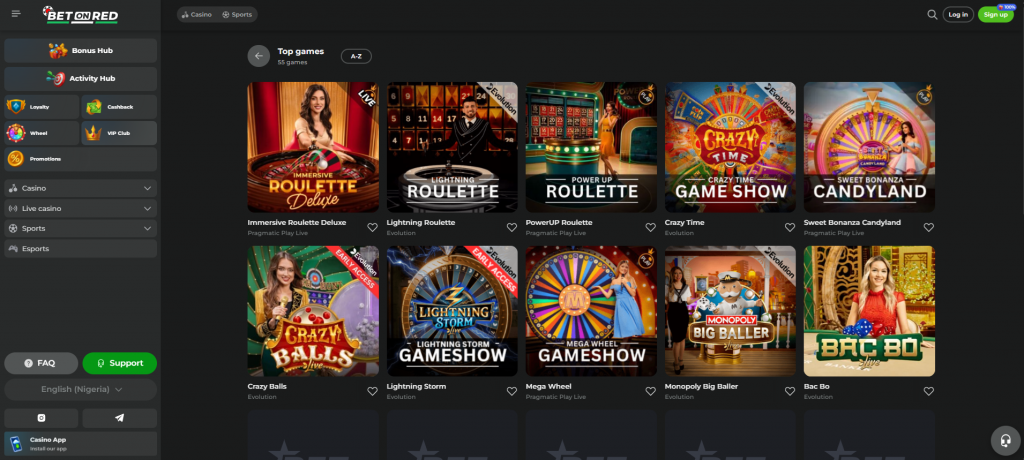Image resolution: width=1024 pixels, height=460 pixels.
Task: Favorite Bac Bo with heart icon
Action: tap(929, 391)
